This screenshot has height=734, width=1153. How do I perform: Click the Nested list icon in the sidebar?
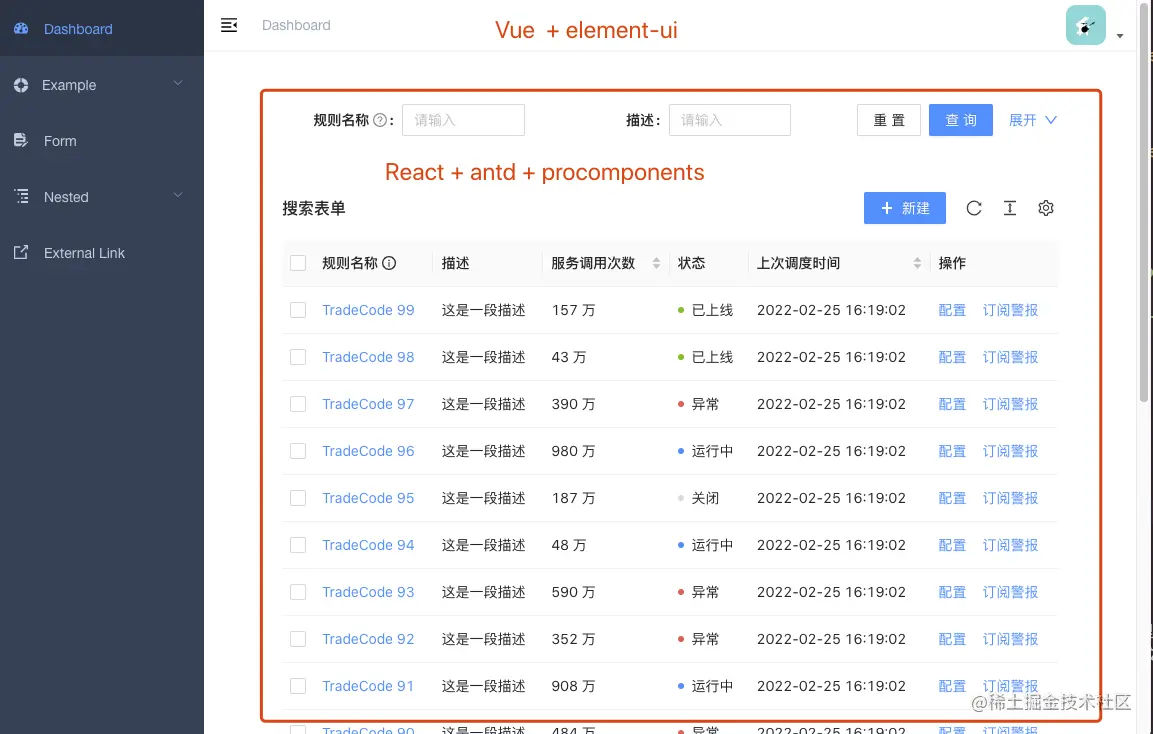21,196
